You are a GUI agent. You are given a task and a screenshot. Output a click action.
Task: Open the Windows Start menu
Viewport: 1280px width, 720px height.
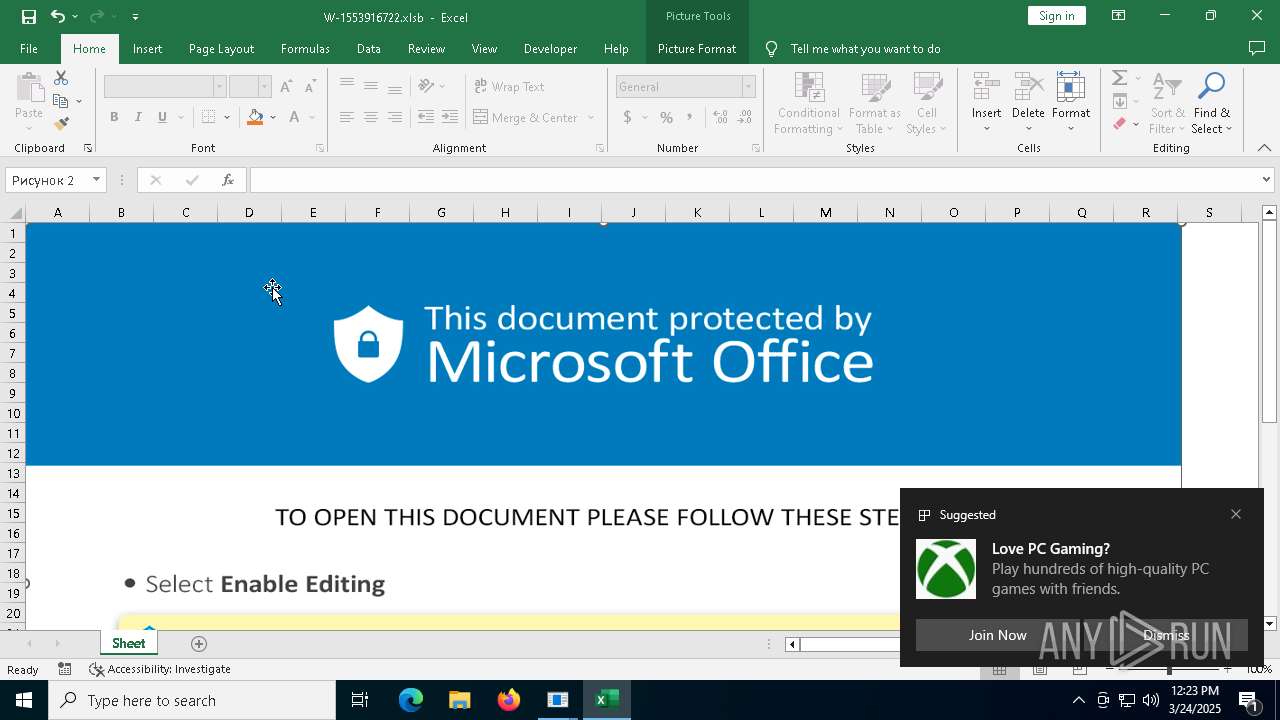point(24,700)
